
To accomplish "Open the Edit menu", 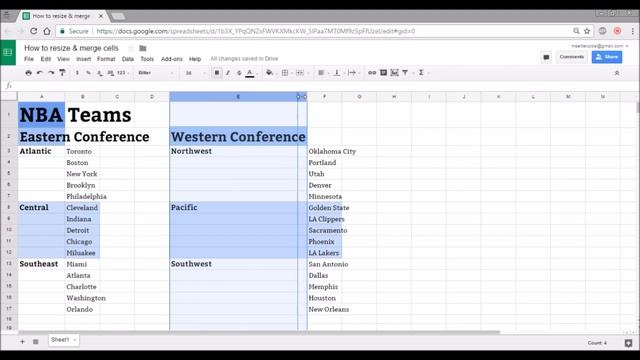I will [46, 59].
